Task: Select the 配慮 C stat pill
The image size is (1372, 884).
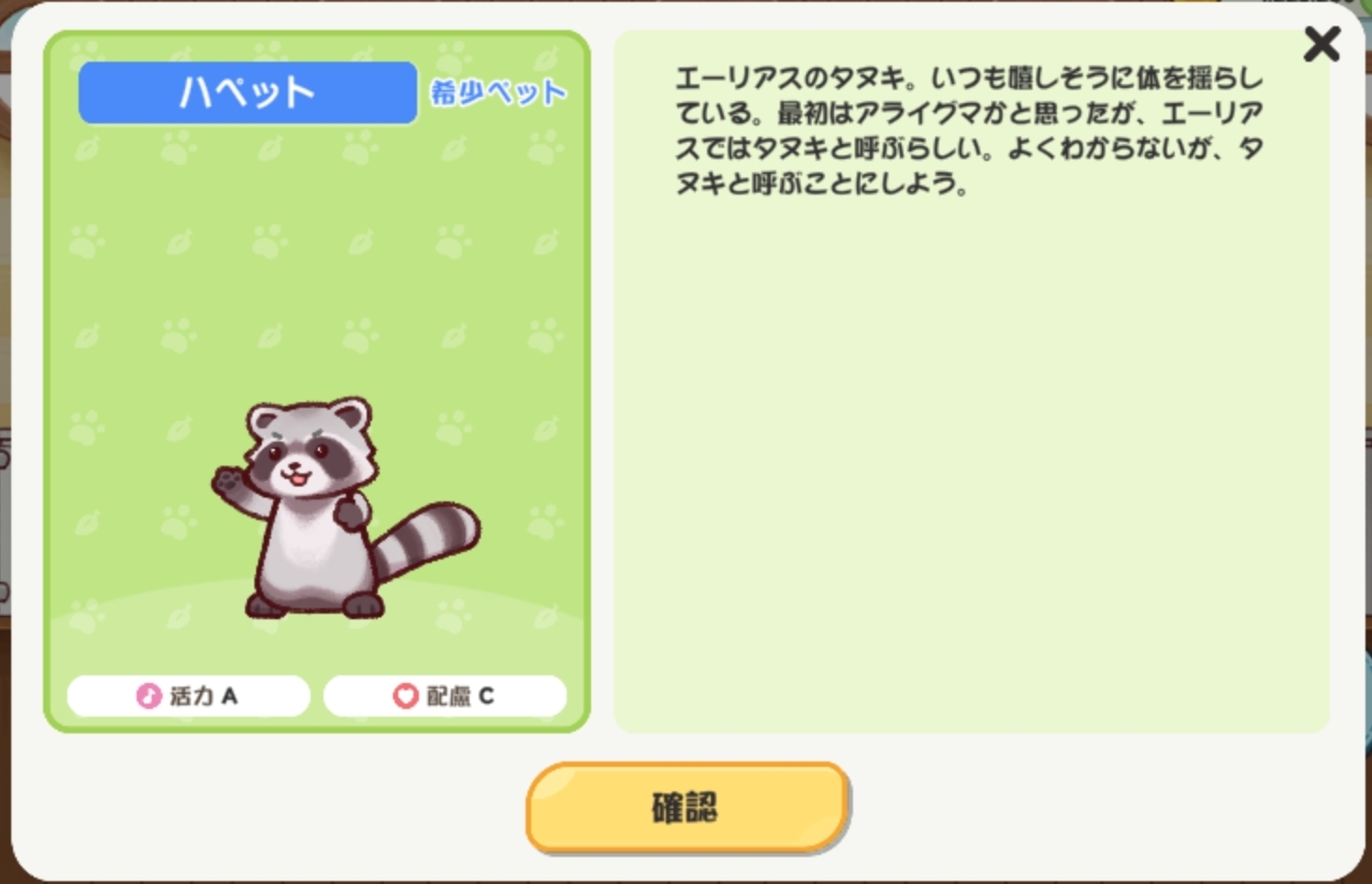Action: (x=444, y=696)
